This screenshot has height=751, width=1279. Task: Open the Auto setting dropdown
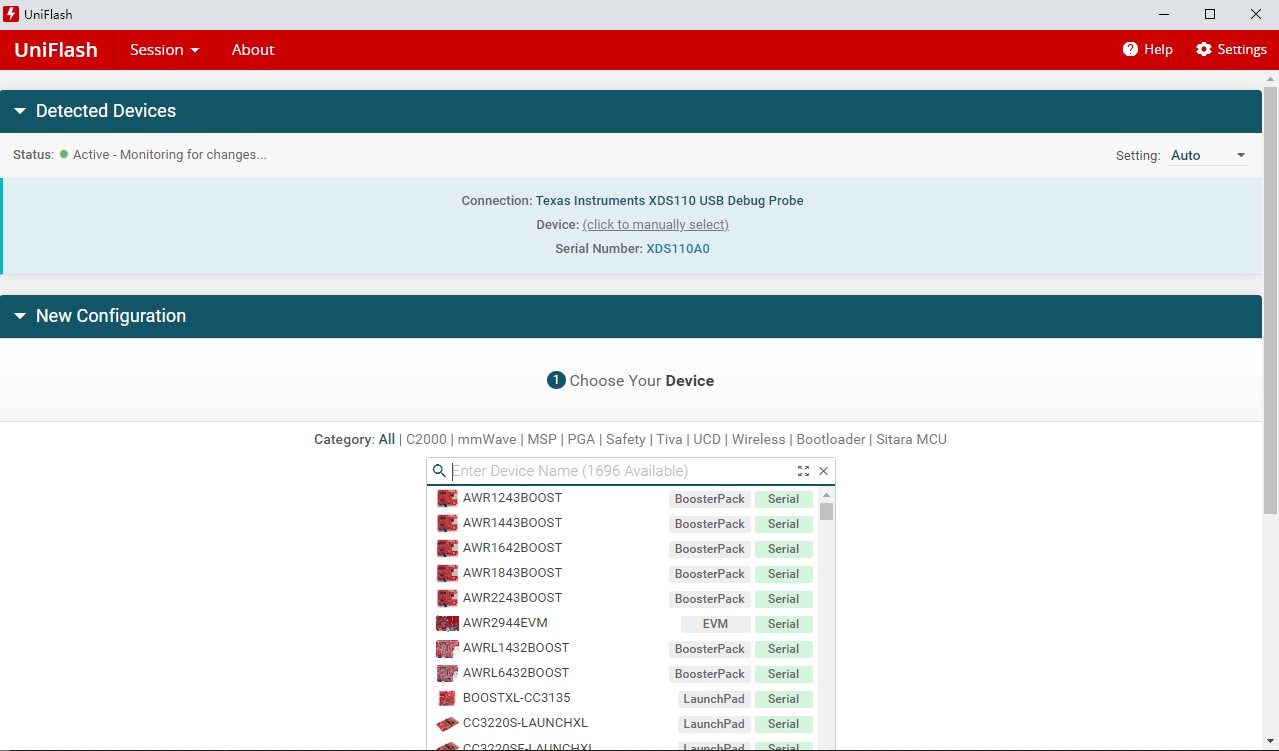coord(1209,155)
